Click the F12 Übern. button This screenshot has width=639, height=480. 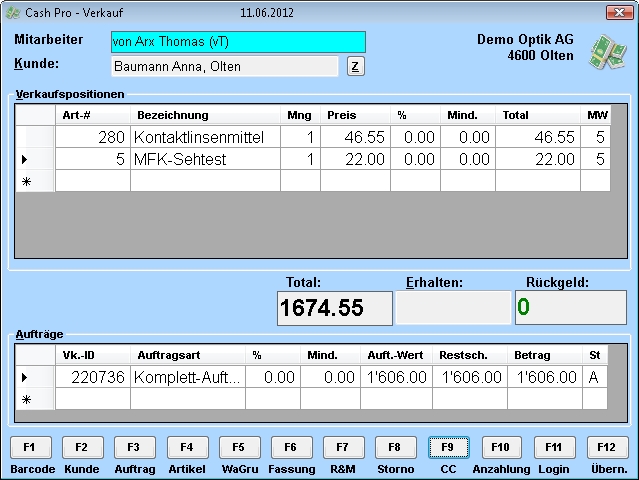(x=607, y=447)
